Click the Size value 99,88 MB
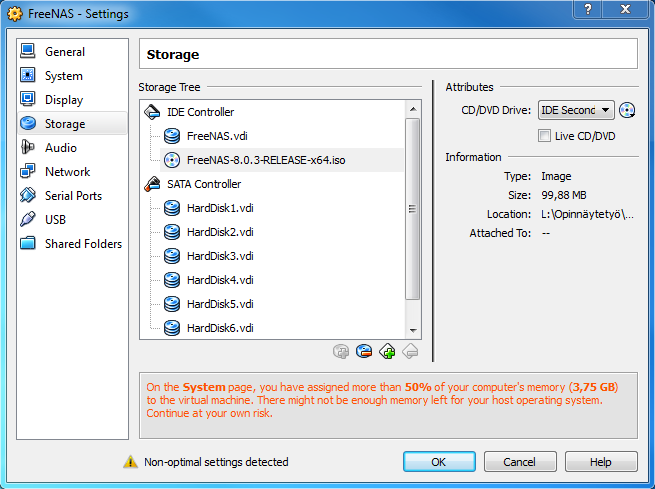The height and width of the screenshot is (489, 655). (x=564, y=195)
